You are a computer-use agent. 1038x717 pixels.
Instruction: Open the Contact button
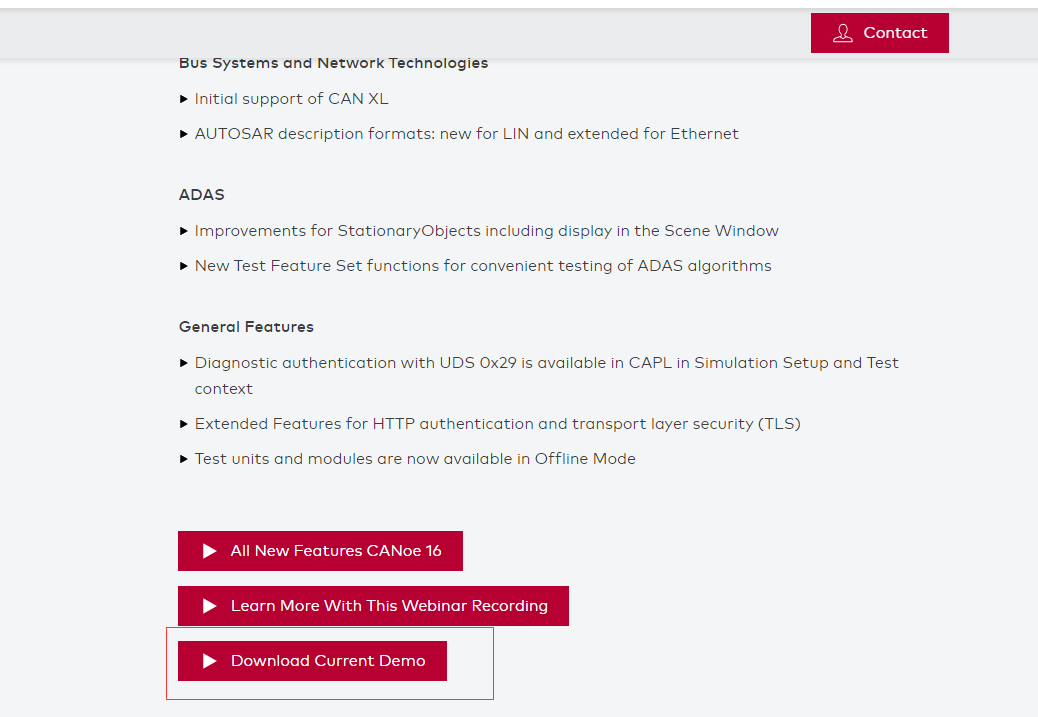click(x=879, y=33)
